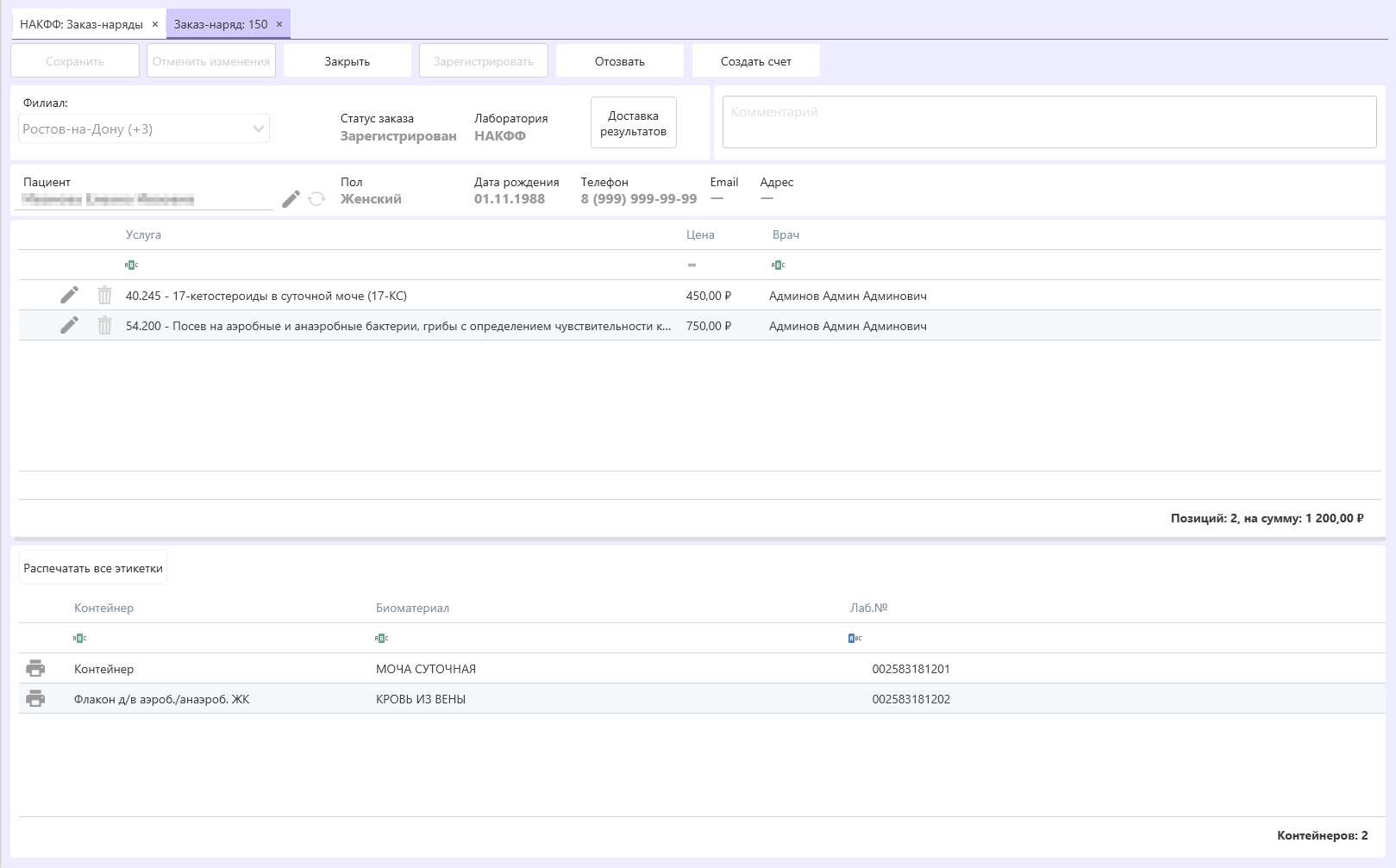1396x868 pixels.
Task: Click phone number 8 (999) 999-99-99
Action: coord(639,198)
